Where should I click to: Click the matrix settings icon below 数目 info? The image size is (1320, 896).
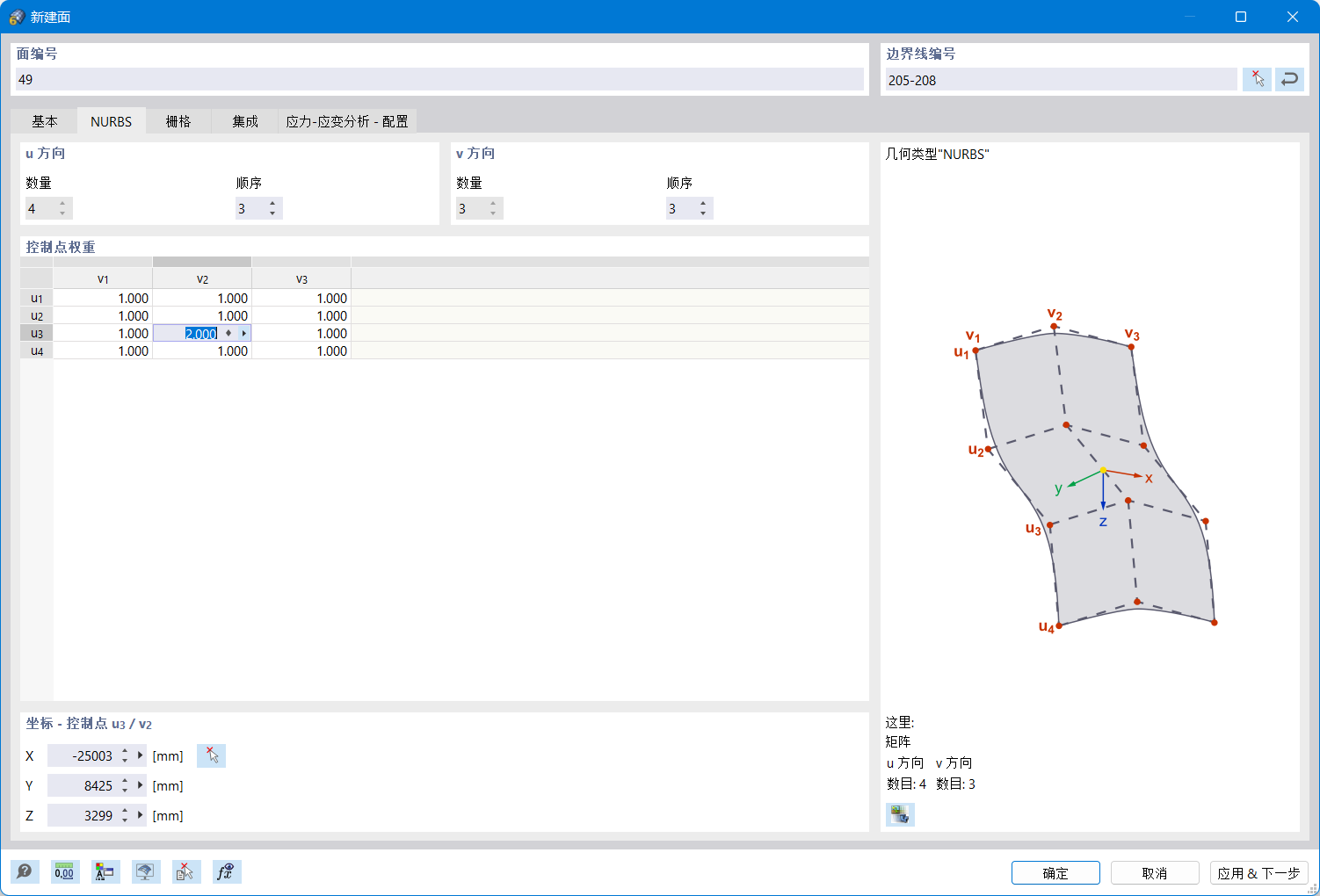(x=899, y=814)
